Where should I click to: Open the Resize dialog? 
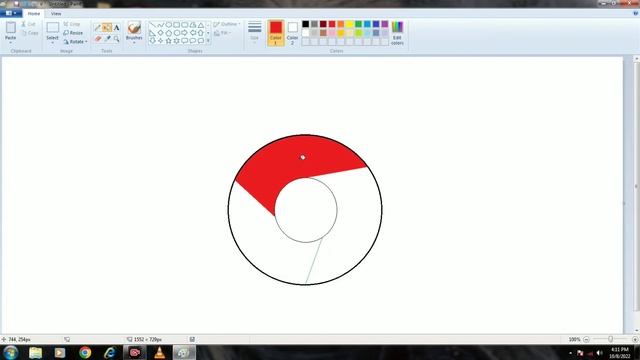(73, 33)
